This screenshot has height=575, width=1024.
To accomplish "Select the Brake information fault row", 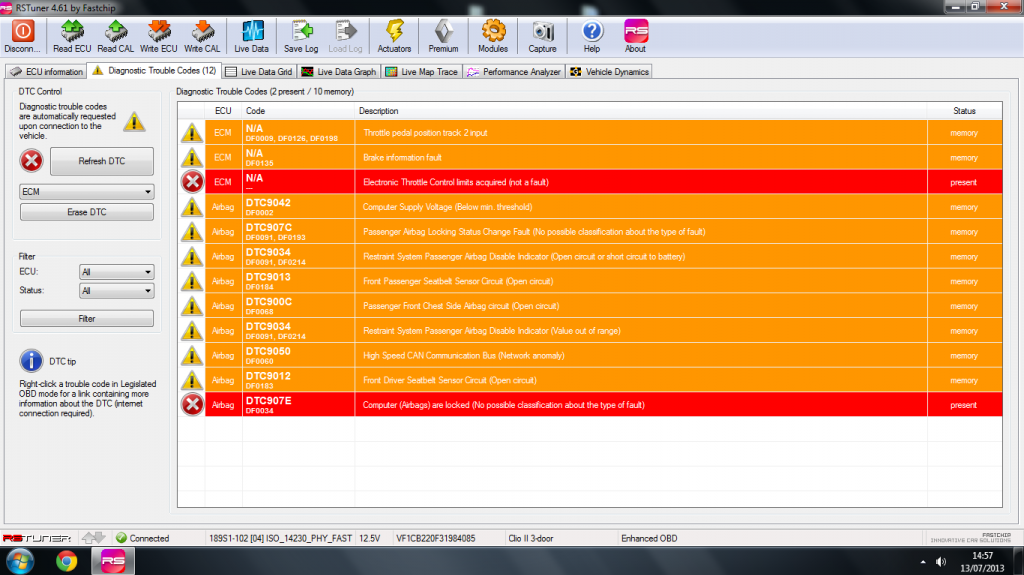I will [590, 157].
